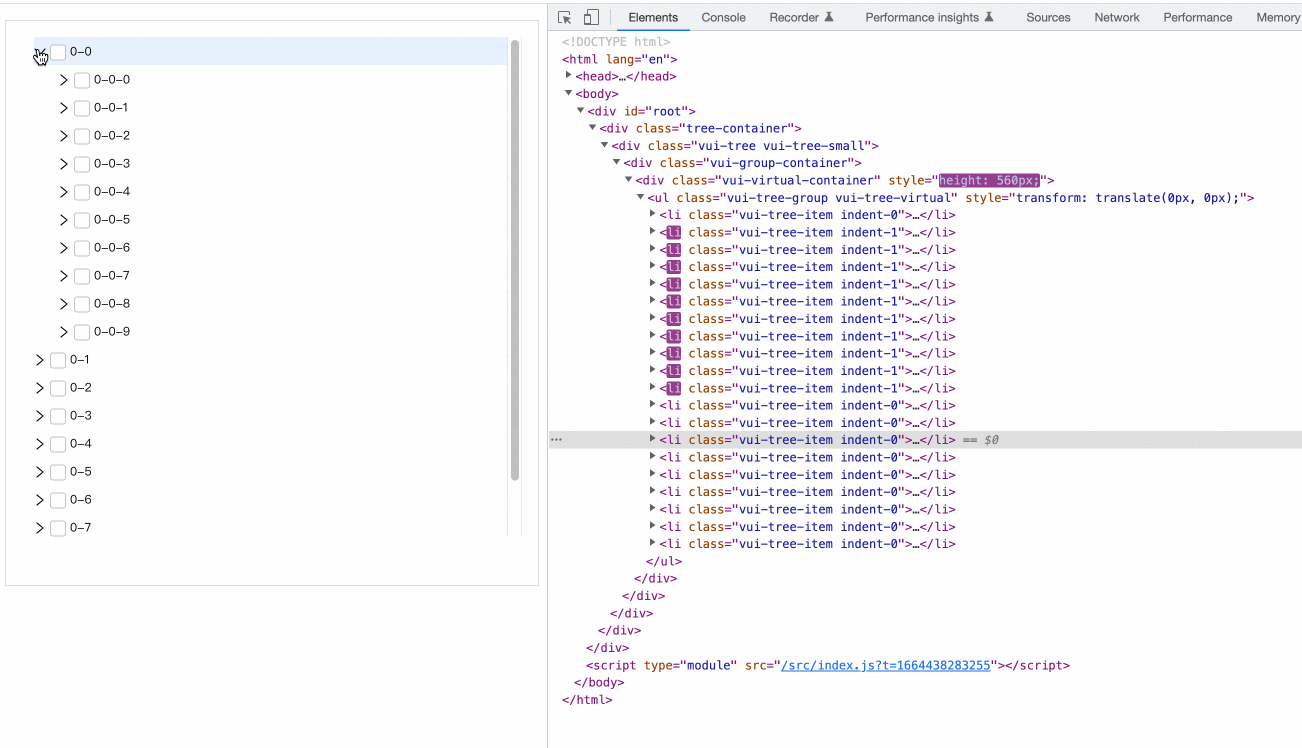Expand the last li indent-0 node
1302x748 pixels.
coord(653,544)
